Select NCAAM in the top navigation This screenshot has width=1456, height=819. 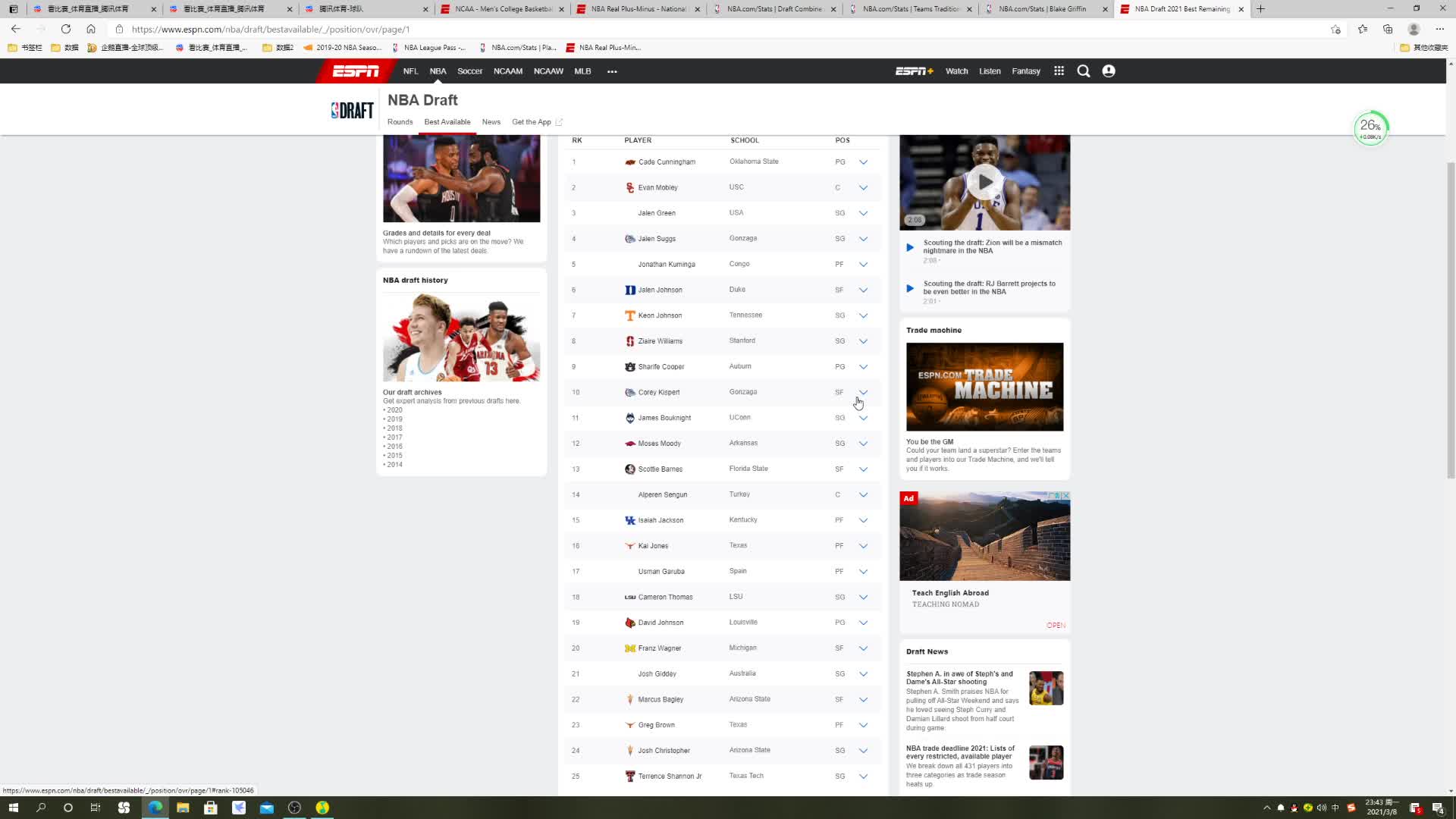pos(507,71)
